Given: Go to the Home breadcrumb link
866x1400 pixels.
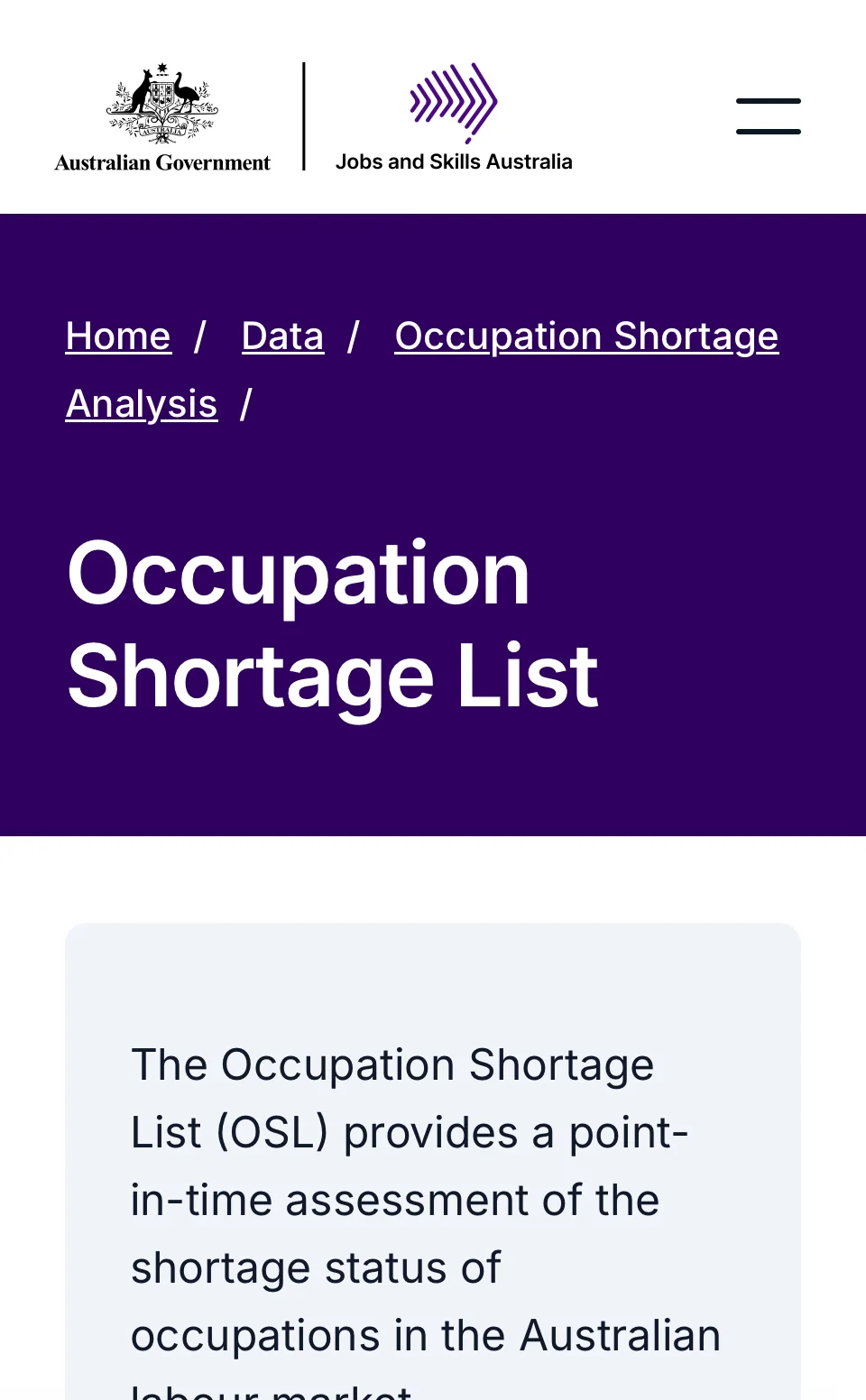Looking at the screenshot, I should 118,336.
